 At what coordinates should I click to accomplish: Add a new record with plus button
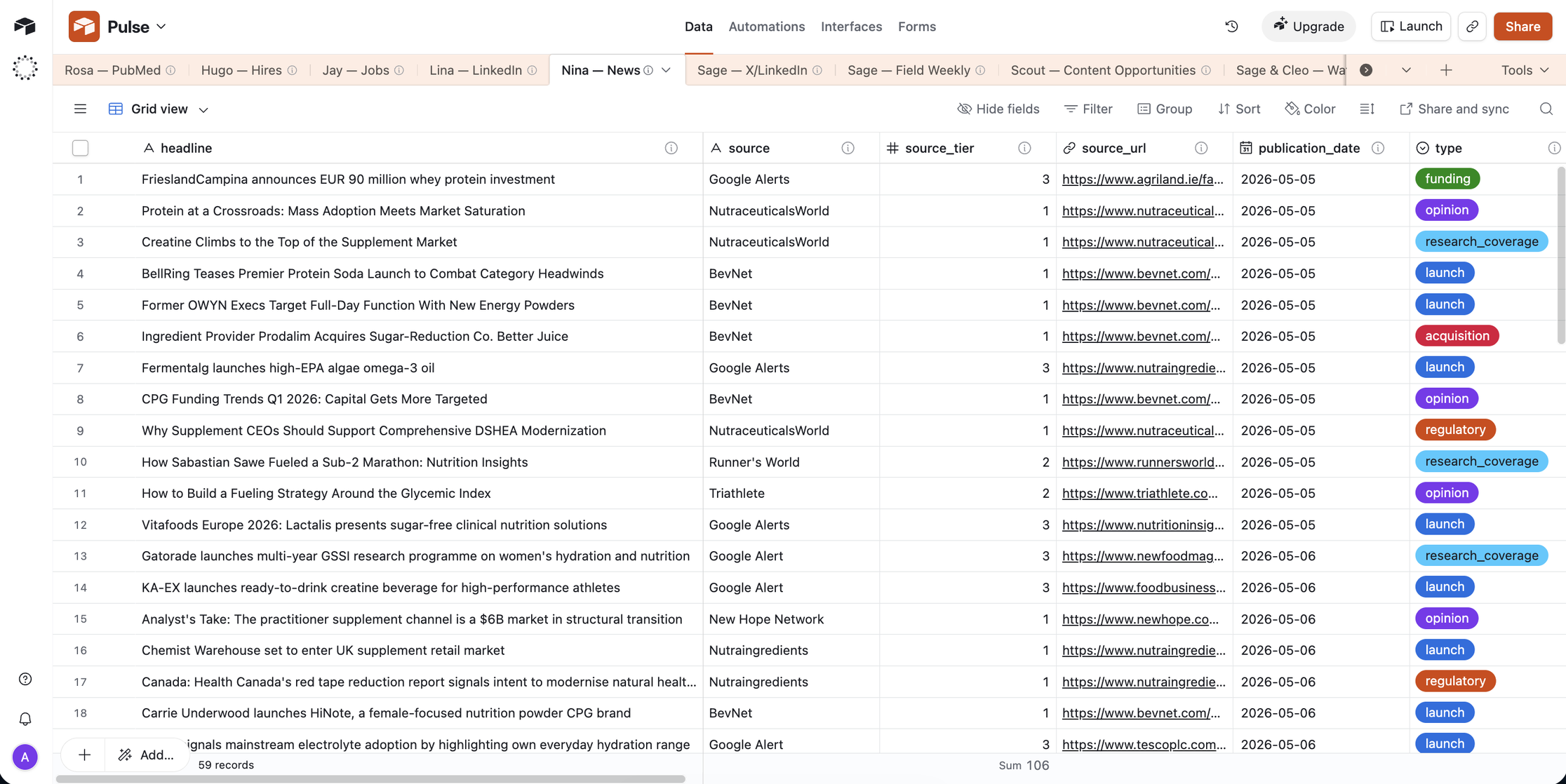(84, 755)
